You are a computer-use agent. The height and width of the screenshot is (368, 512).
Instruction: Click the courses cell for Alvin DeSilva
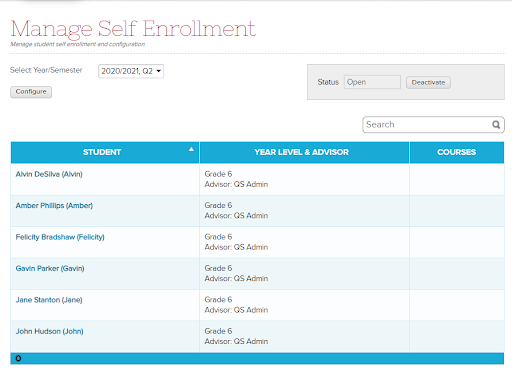(x=457, y=179)
